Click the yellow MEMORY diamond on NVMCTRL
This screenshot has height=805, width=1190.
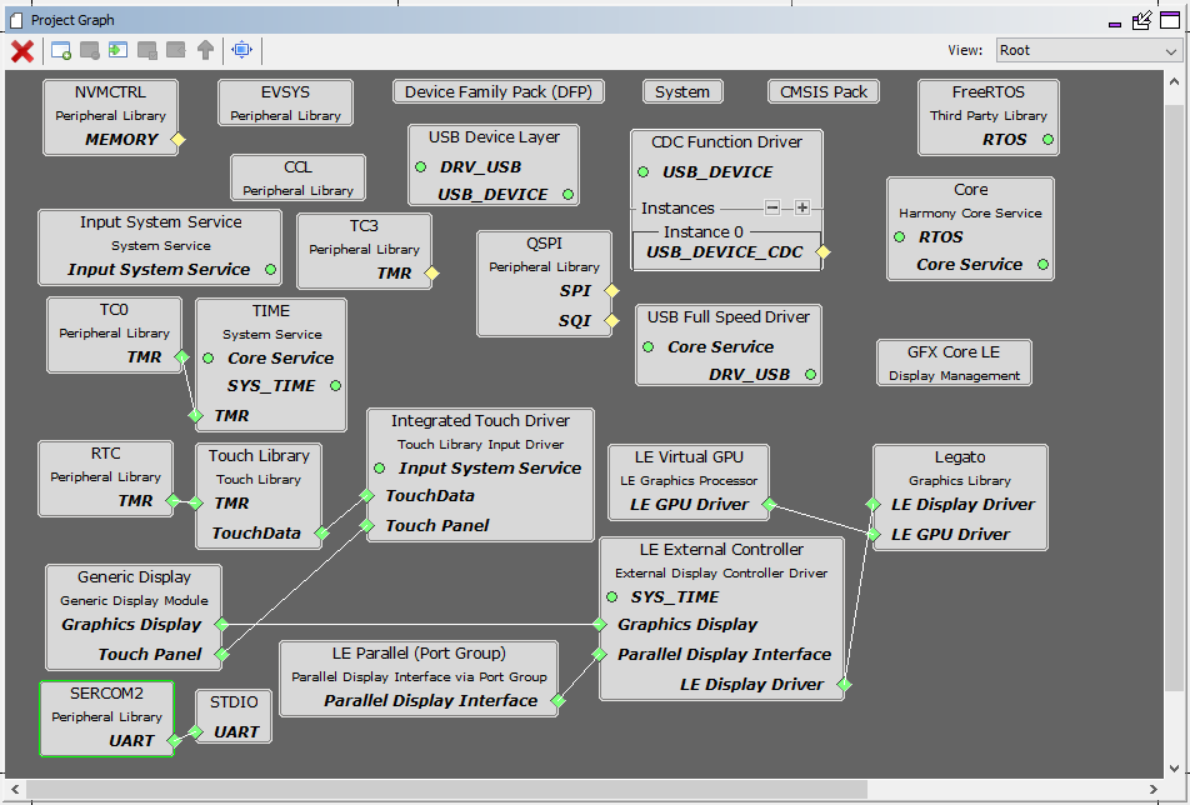coord(178,140)
